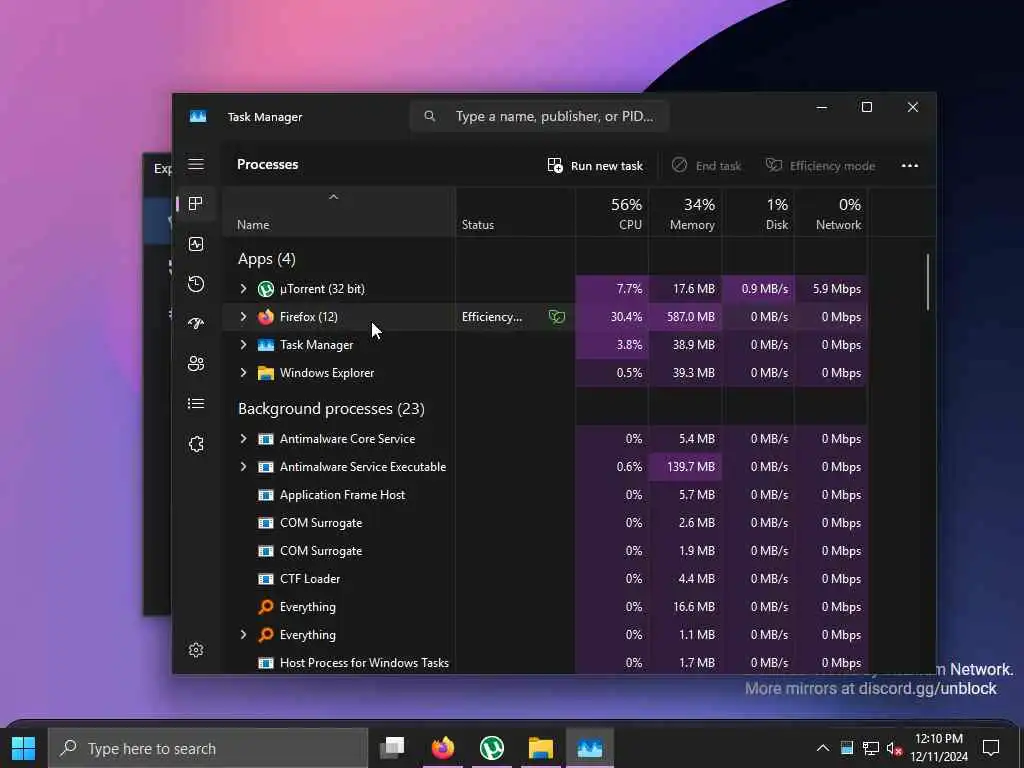Image resolution: width=1024 pixels, height=768 pixels.
Task: Select the Application Frame Host process
Action: 545,495
